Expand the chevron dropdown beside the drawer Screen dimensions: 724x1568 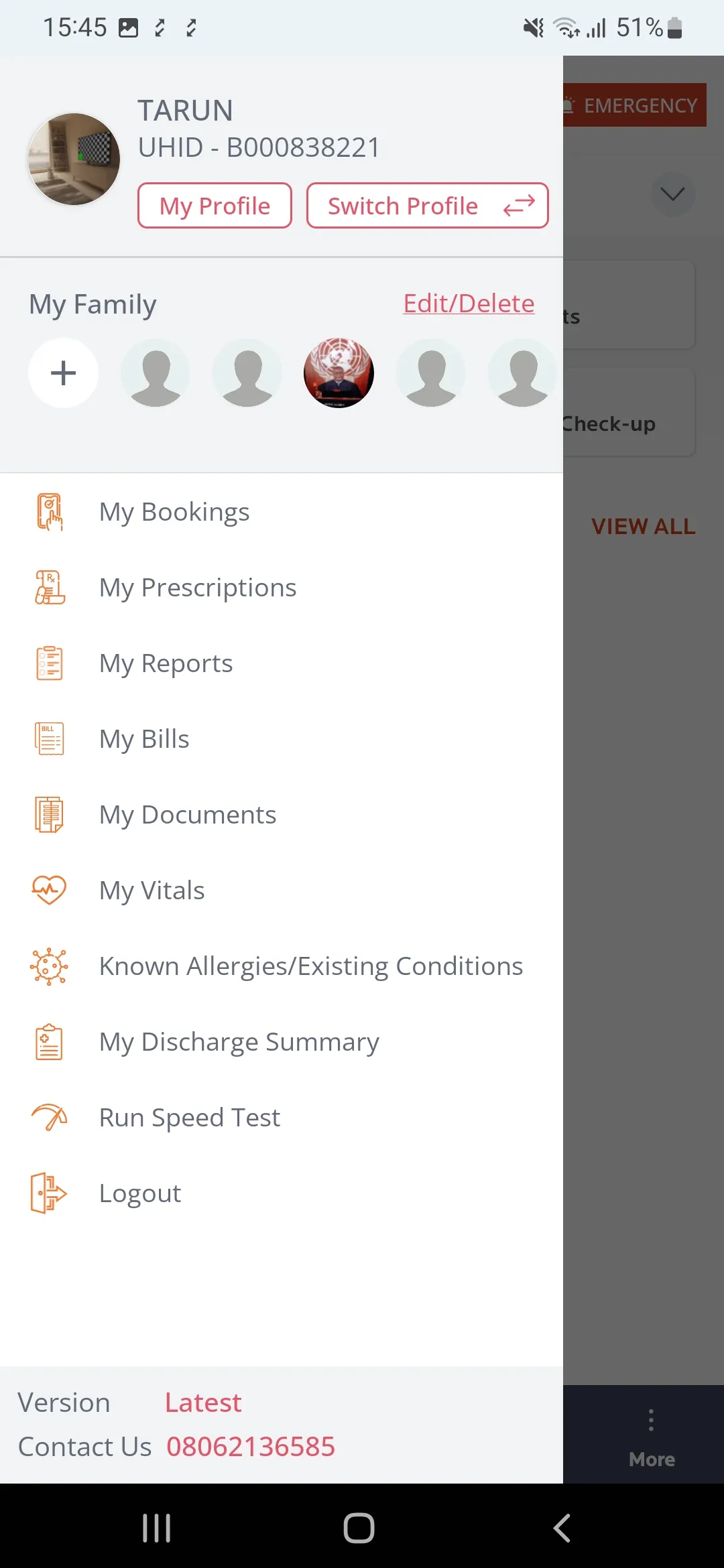click(672, 194)
